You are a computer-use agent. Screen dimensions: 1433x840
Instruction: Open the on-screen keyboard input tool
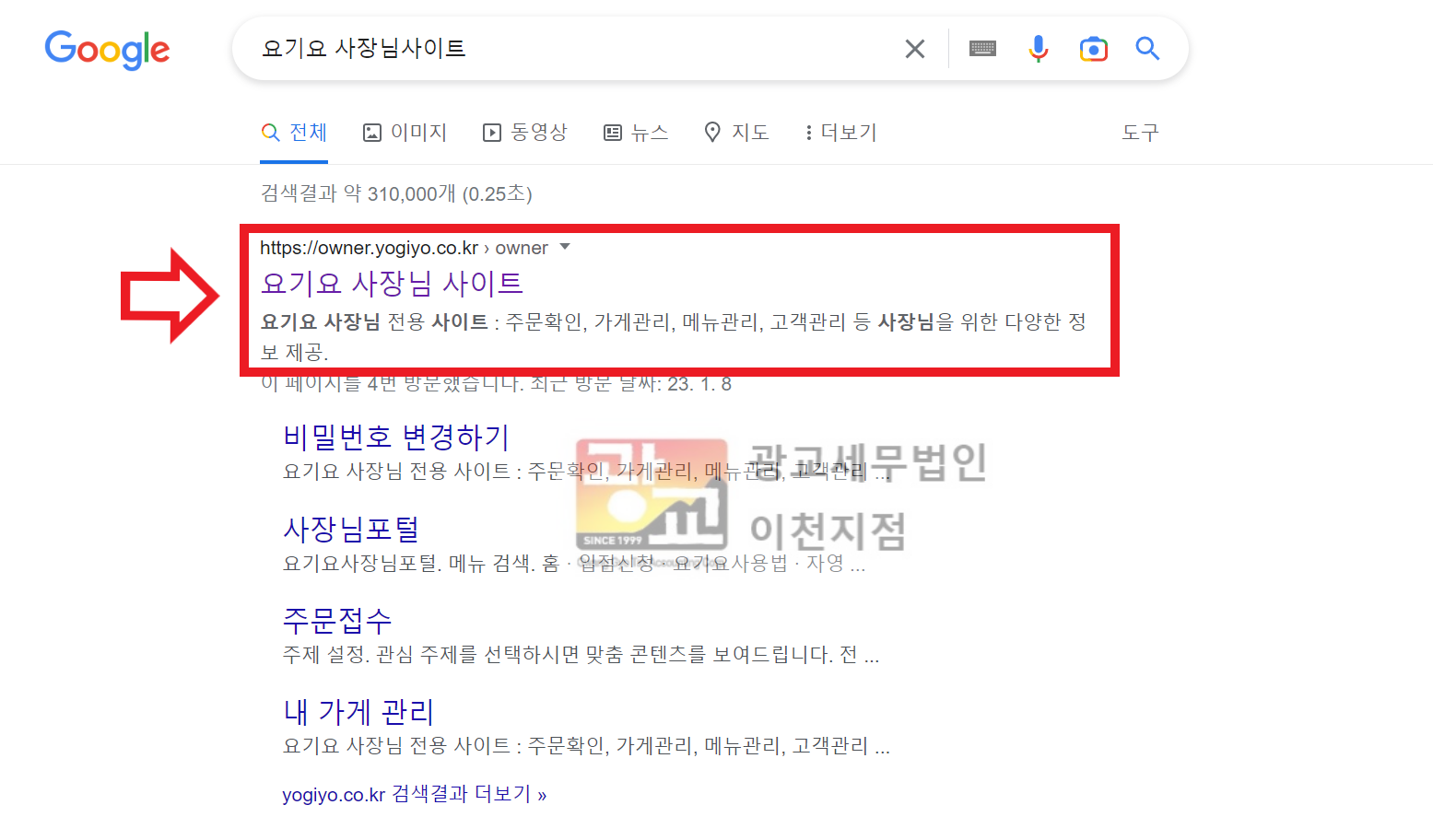point(982,49)
